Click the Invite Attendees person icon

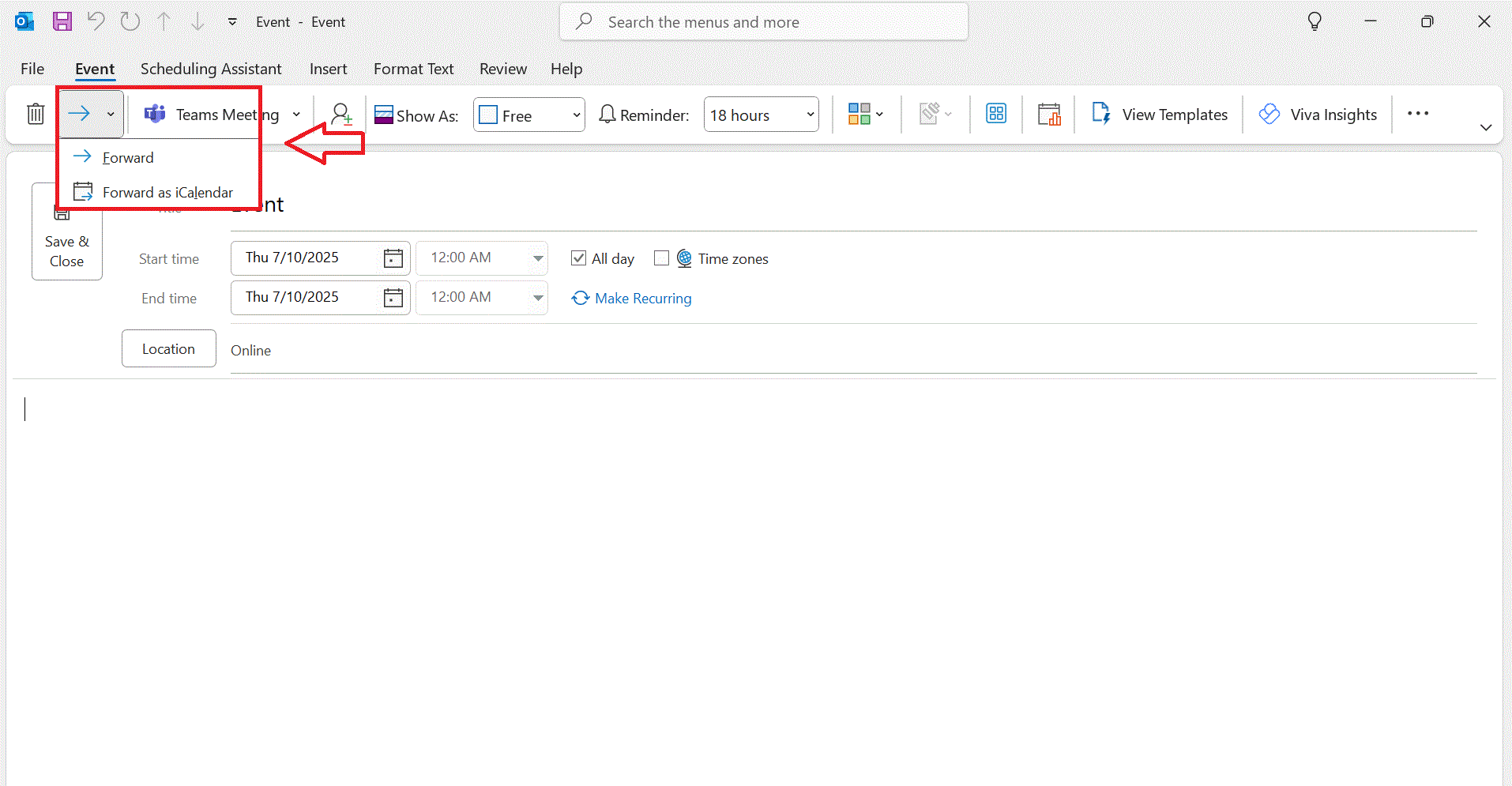(x=340, y=114)
